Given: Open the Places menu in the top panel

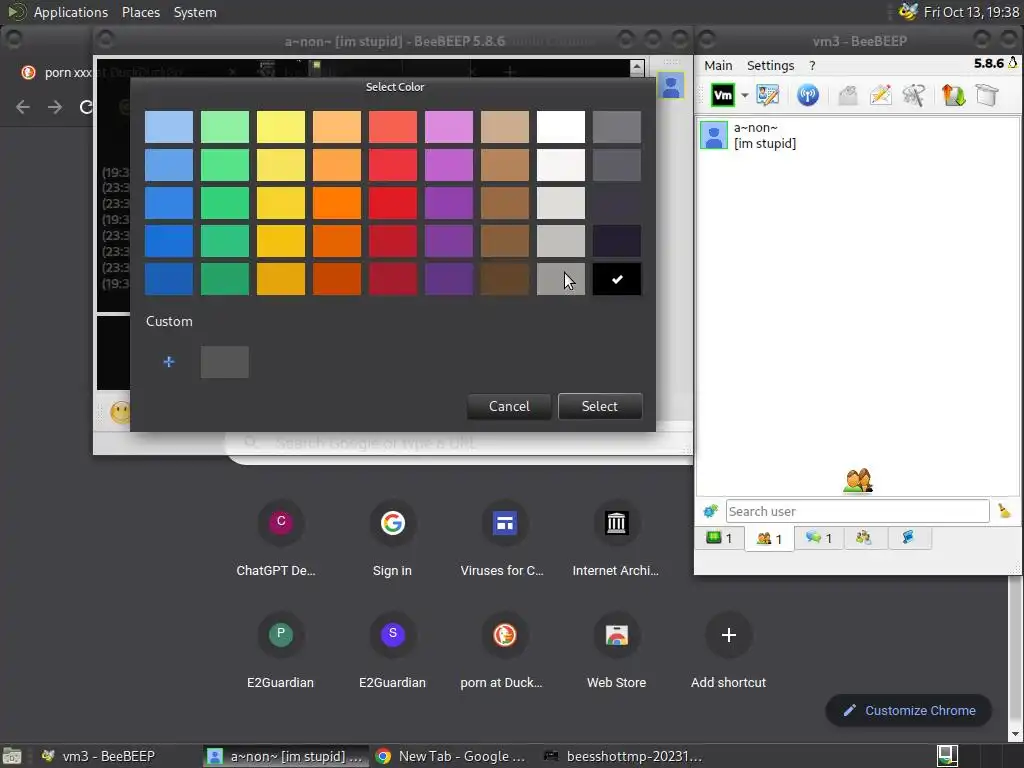Looking at the screenshot, I should 141,12.
